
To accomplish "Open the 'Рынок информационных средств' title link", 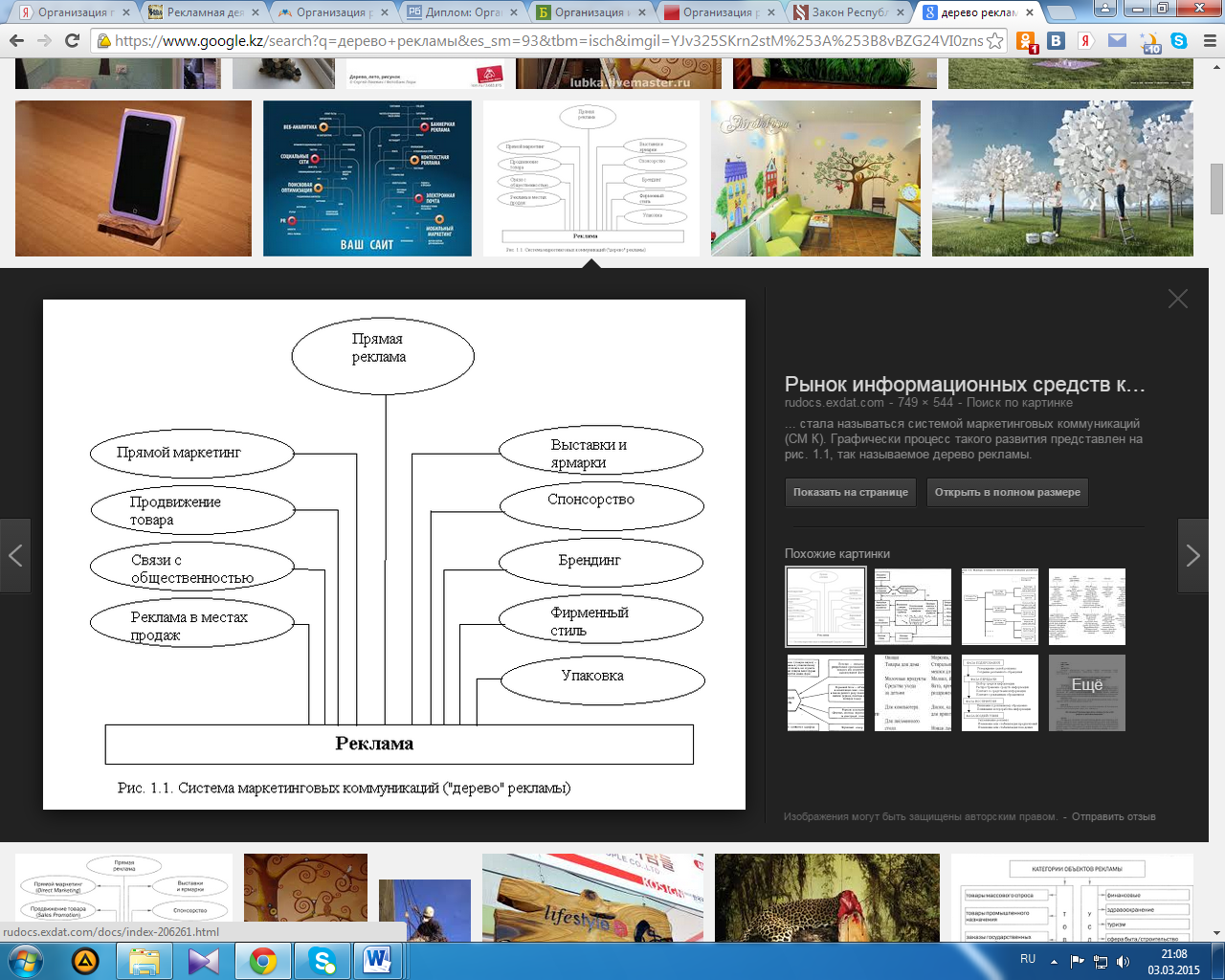I will click(965, 385).
